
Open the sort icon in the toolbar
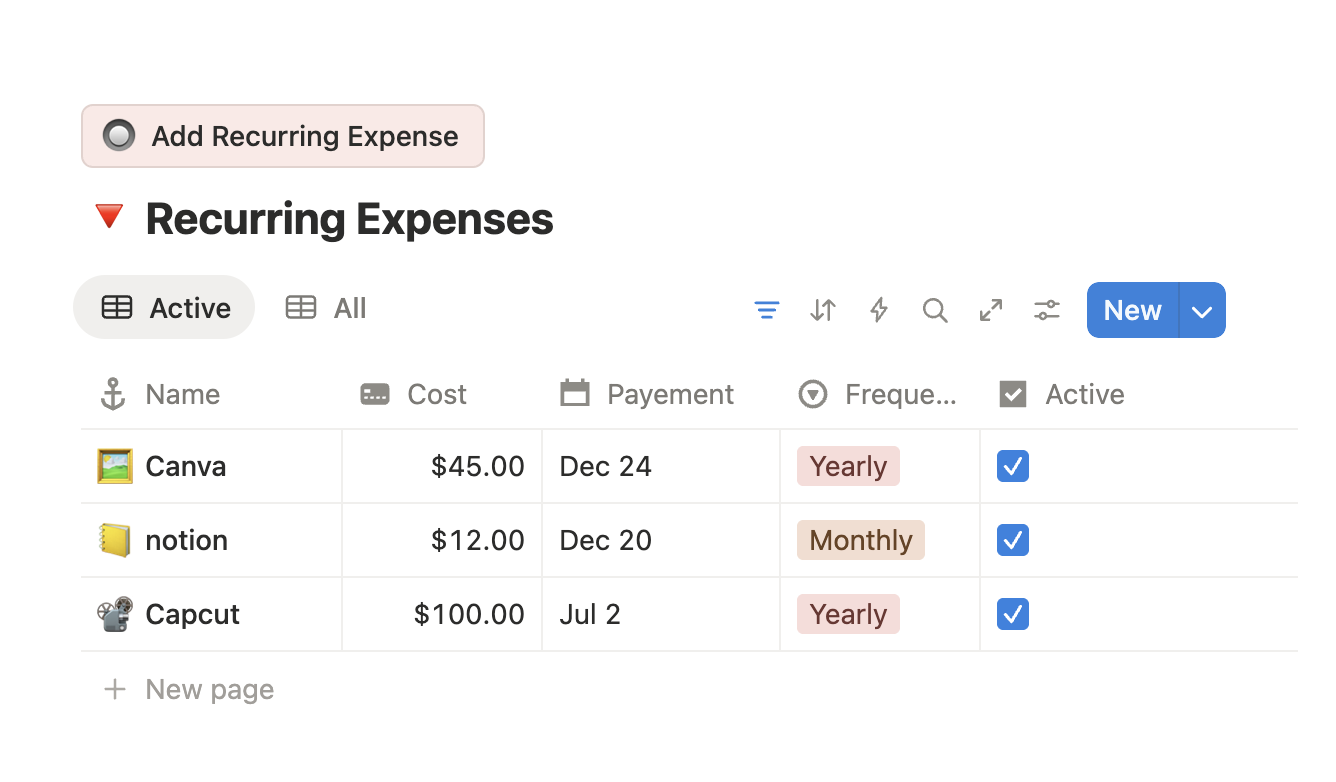pyautogui.click(x=823, y=310)
